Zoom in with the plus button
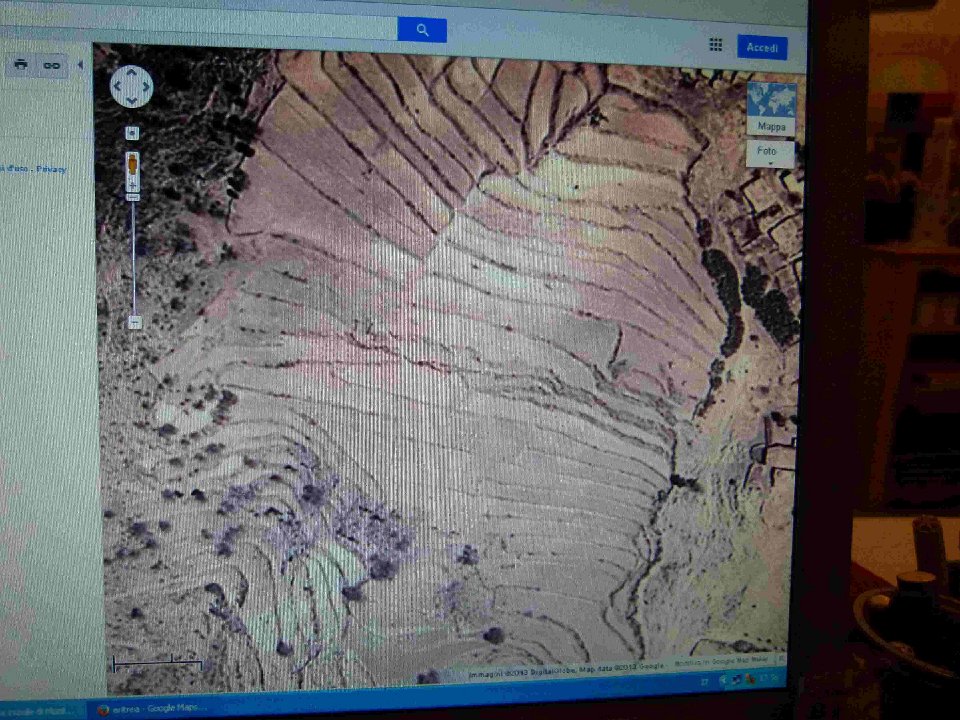This screenshot has width=960, height=720. pyautogui.click(x=132, y=187)
